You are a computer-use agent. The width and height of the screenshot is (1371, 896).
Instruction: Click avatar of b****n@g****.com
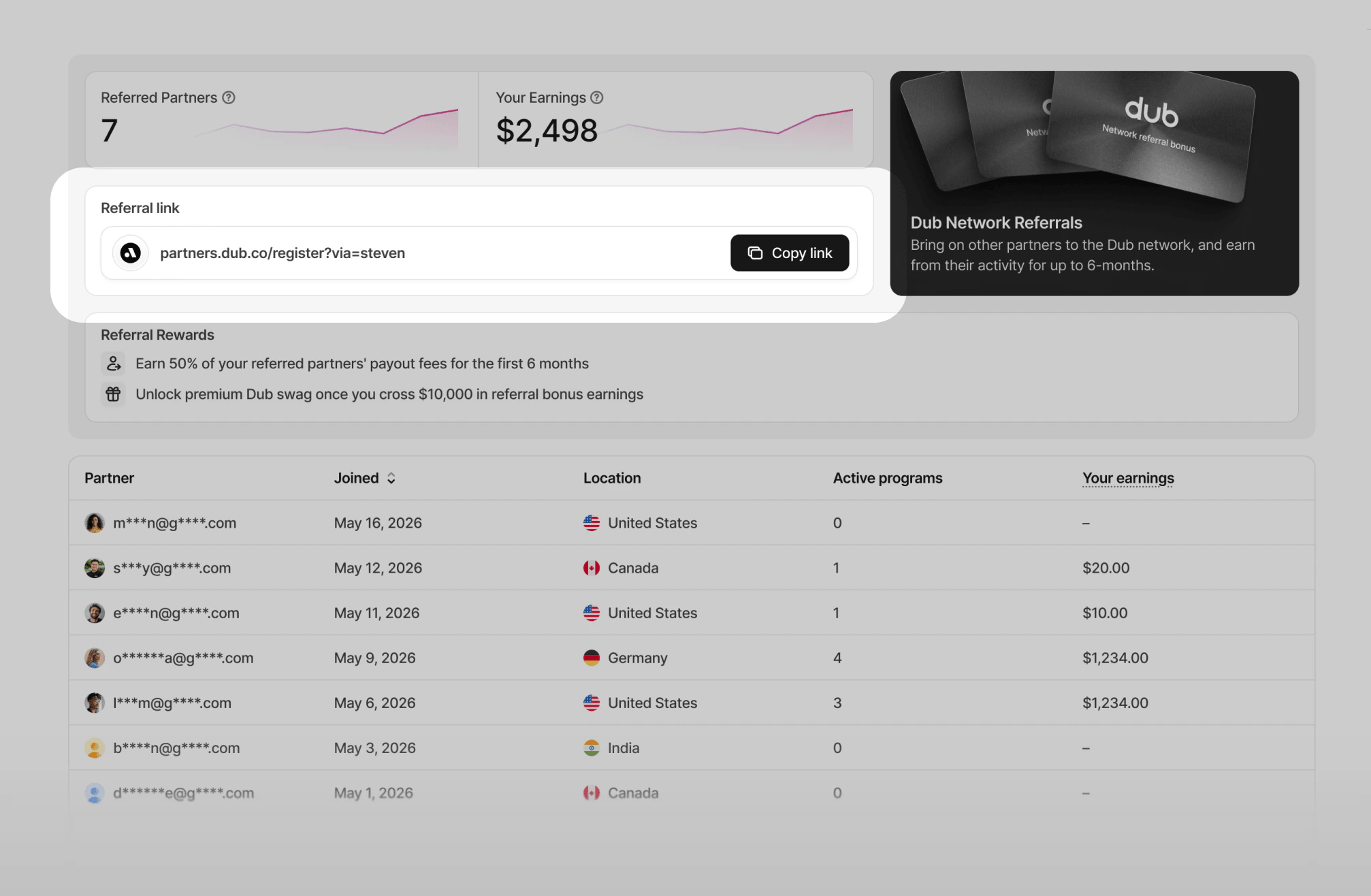[x=95, y=748]
